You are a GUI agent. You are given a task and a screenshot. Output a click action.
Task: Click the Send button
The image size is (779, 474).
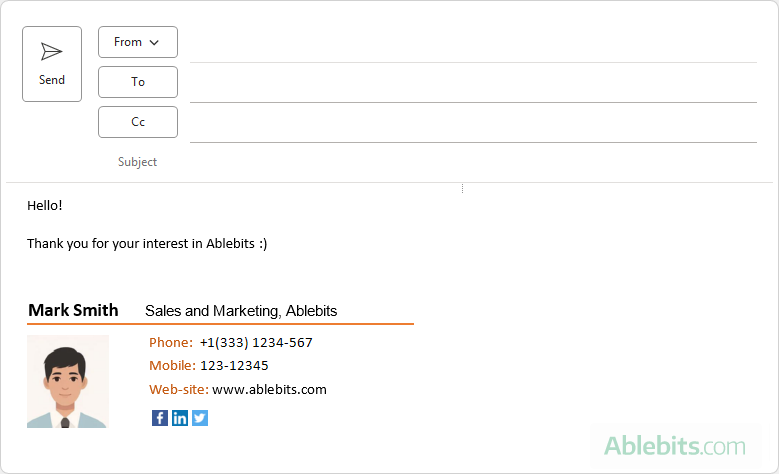click(52, 64)
